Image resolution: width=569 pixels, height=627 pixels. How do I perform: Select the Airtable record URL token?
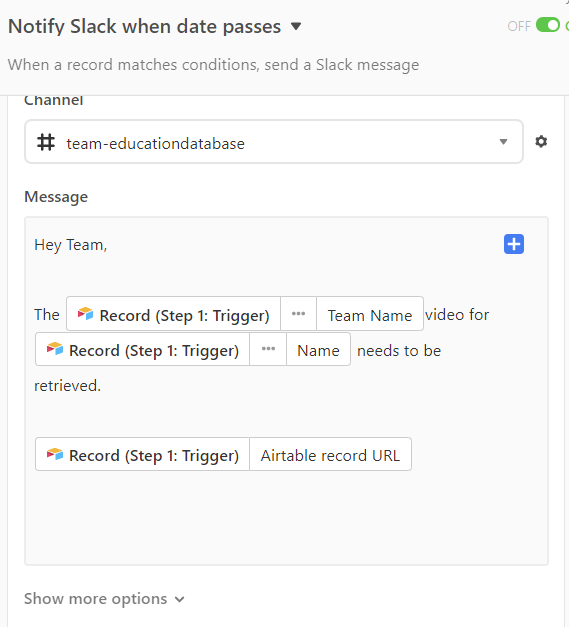pyautogui.click(x=330, y=454)
